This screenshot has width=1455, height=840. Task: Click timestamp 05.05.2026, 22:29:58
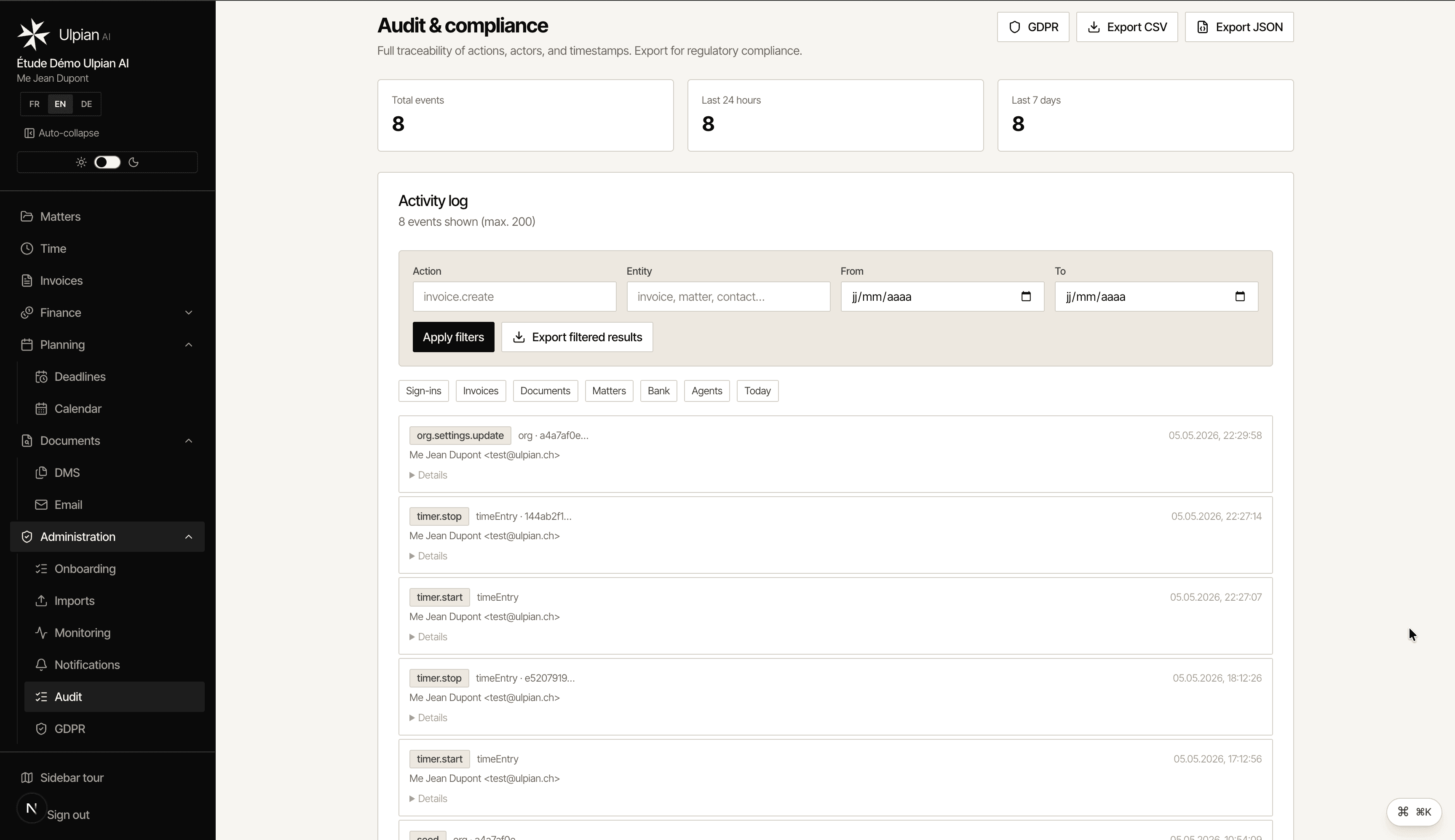(1215, 436)
